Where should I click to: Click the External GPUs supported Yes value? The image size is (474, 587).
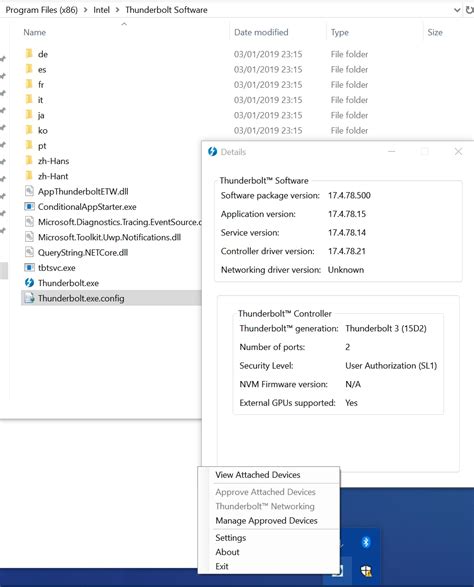pyautogui.click(x=351, y=403)
